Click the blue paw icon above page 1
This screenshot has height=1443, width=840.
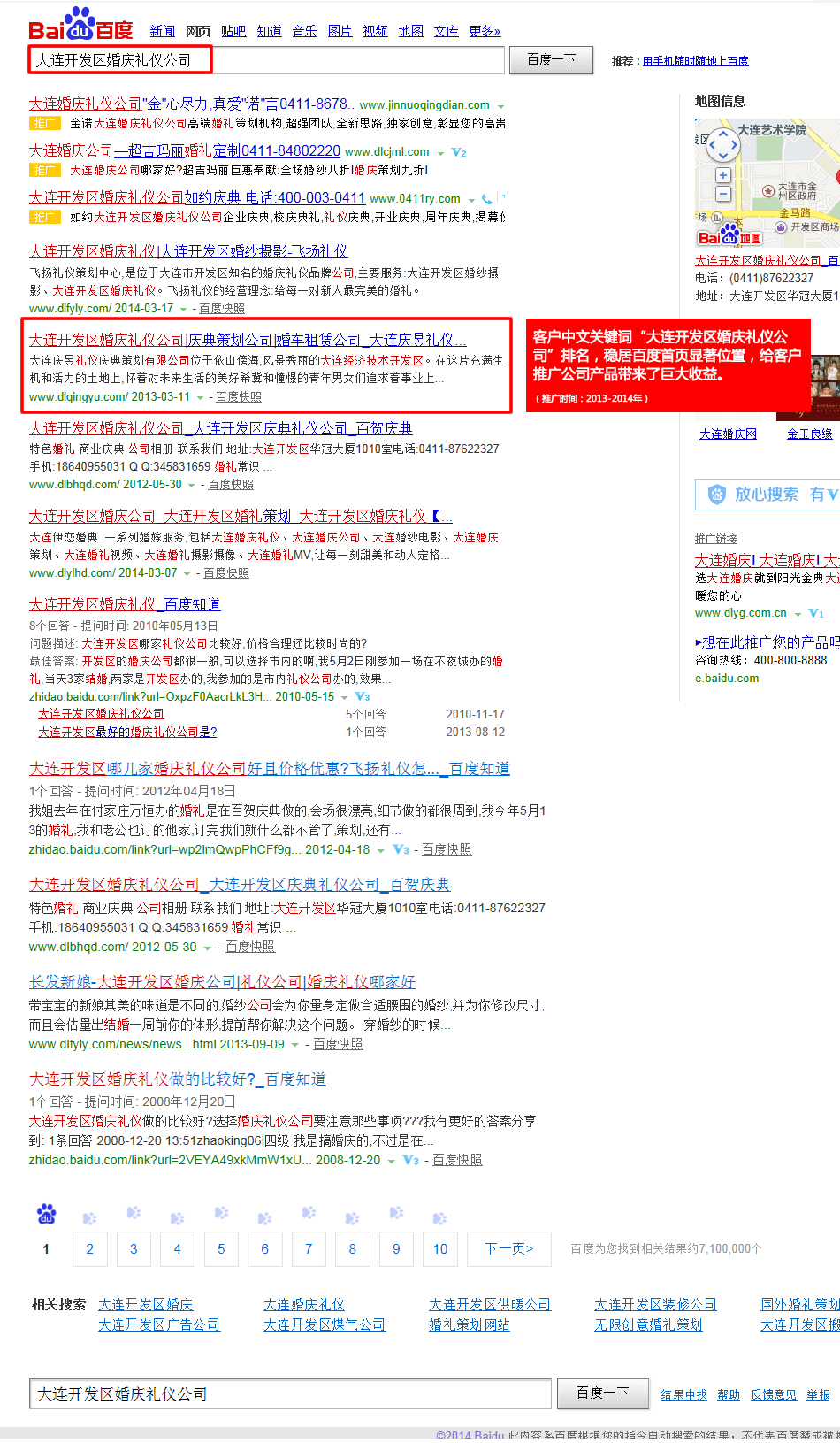(x=46, y=1214)
